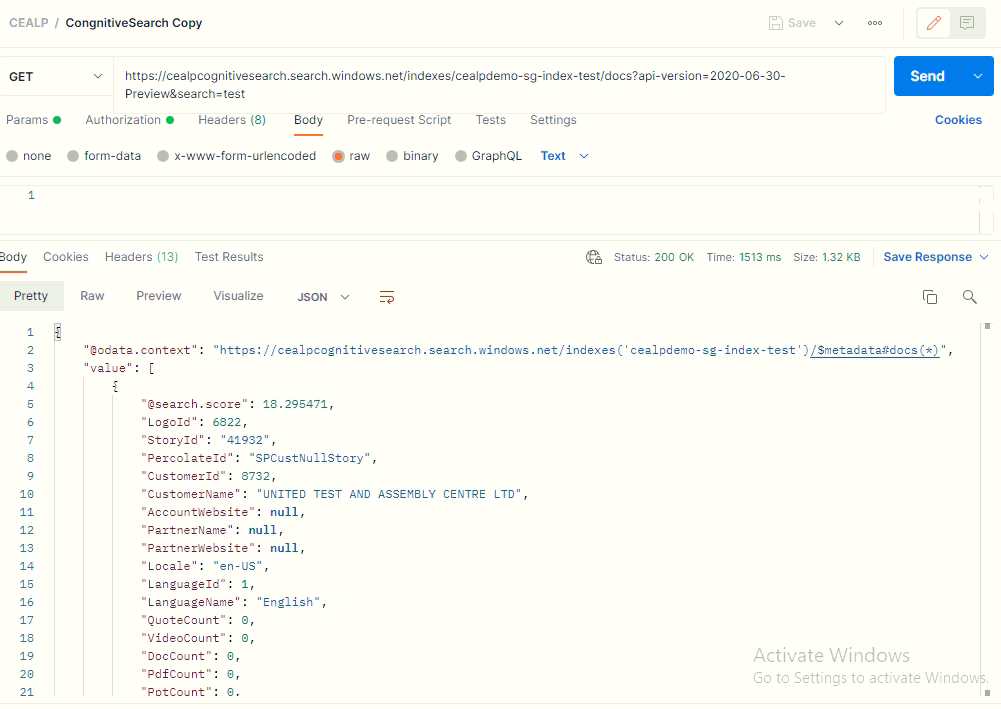Toggle line wrapping in the response viewer

[x=387, y=296]
